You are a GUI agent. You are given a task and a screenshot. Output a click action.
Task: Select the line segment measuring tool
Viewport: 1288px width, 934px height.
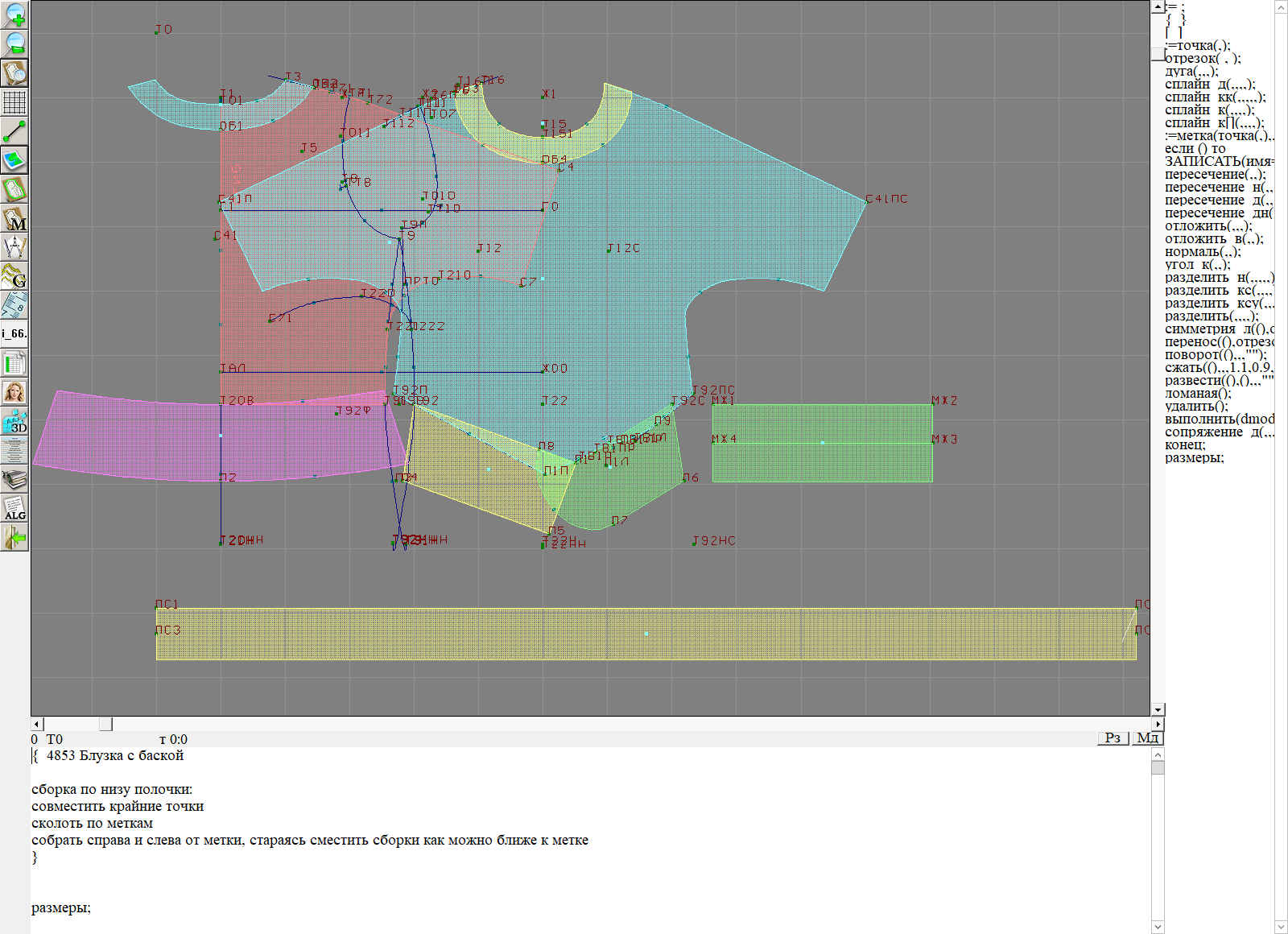click(14, 131)
